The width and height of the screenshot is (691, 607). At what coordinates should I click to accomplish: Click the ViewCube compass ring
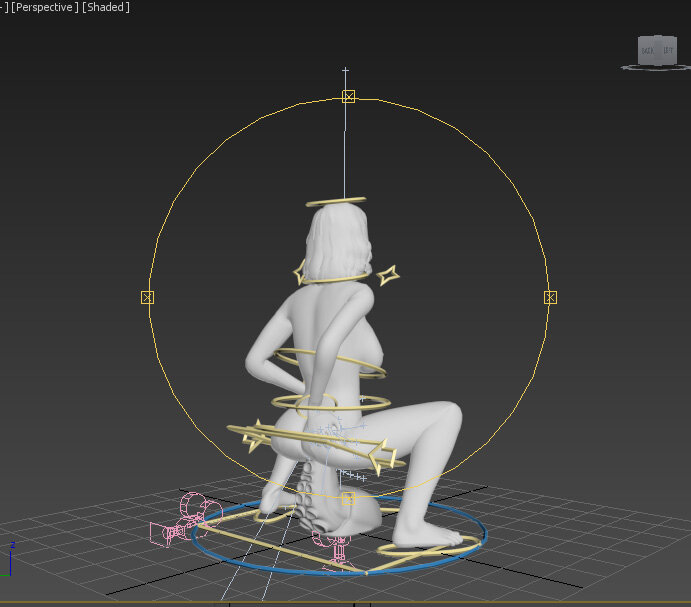[x=655, y=67]
